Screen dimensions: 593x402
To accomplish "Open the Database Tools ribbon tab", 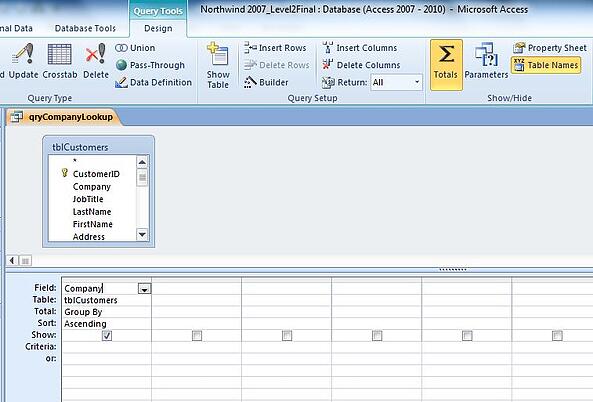I will [x=85, y=28].
